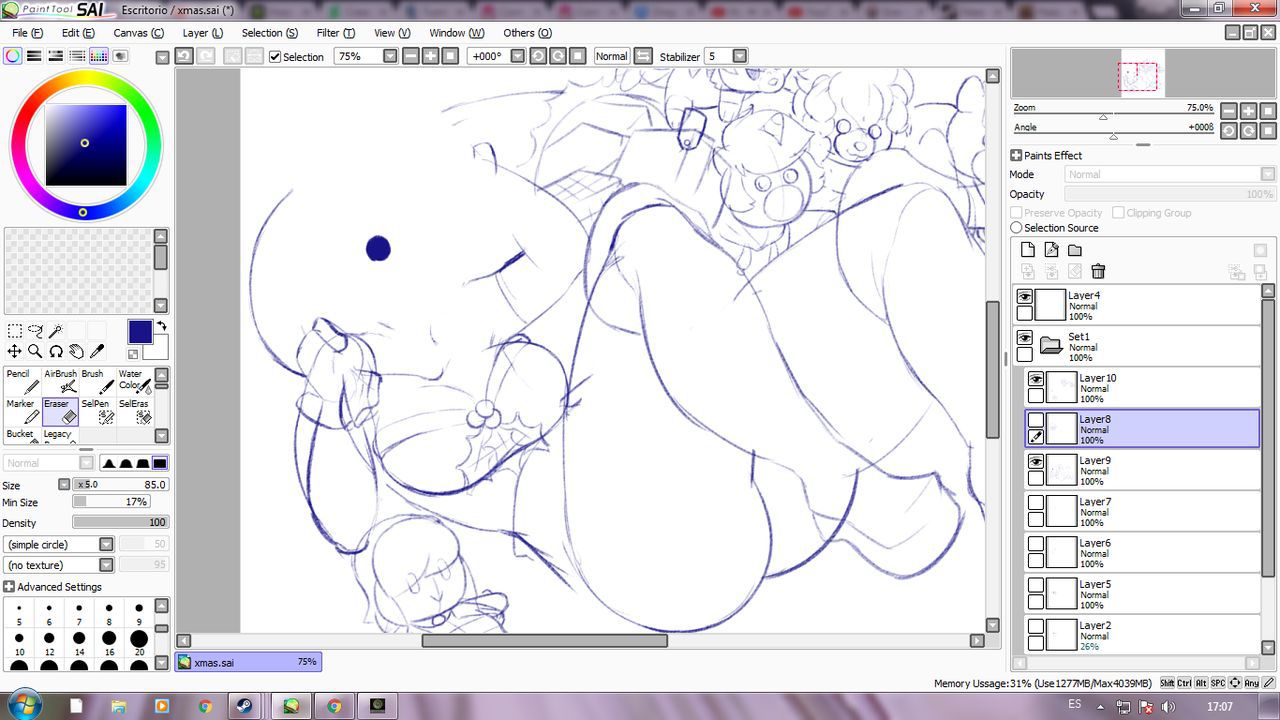Click the foreground color swatch

(140, 332)
